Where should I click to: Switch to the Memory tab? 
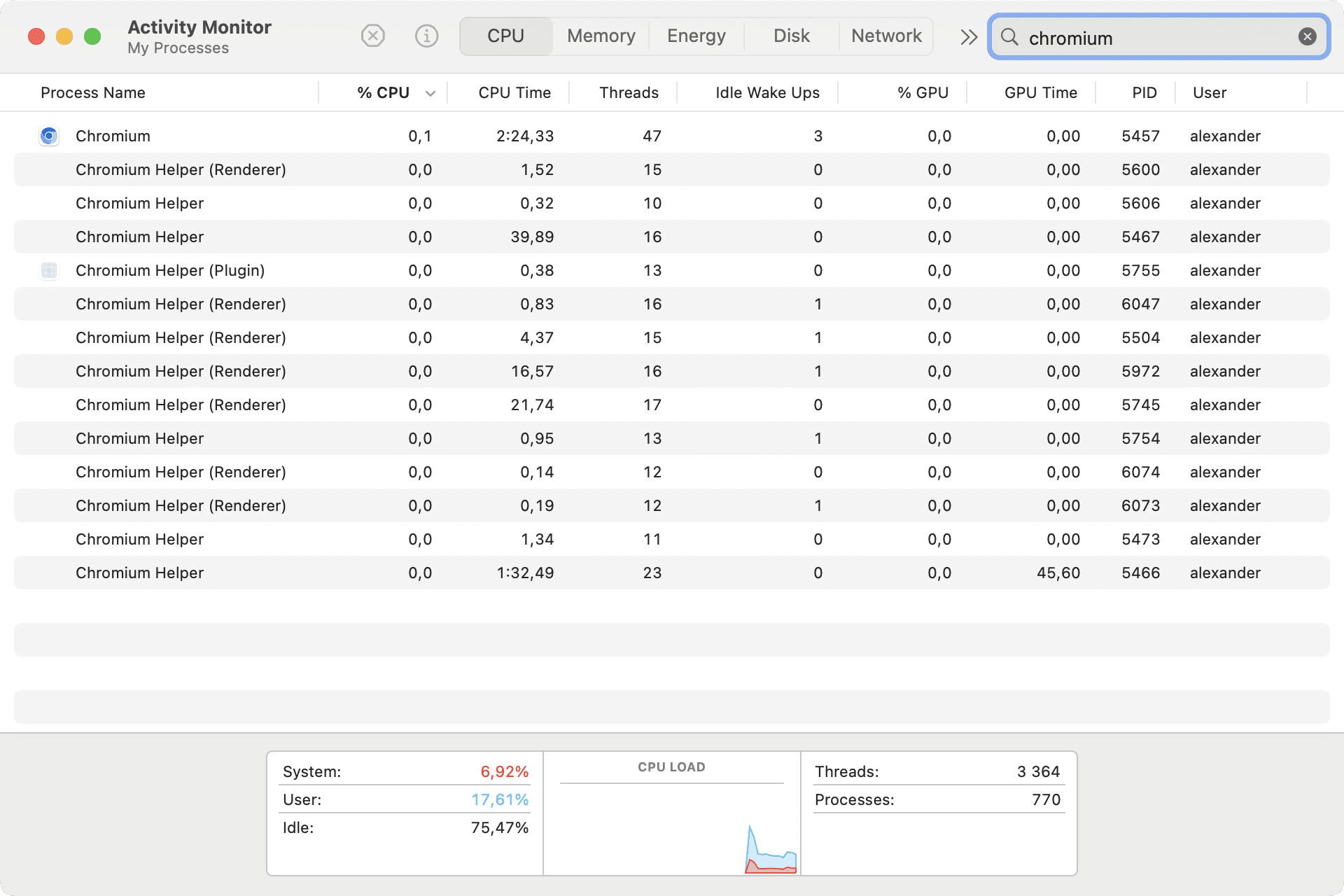[601, 36]
